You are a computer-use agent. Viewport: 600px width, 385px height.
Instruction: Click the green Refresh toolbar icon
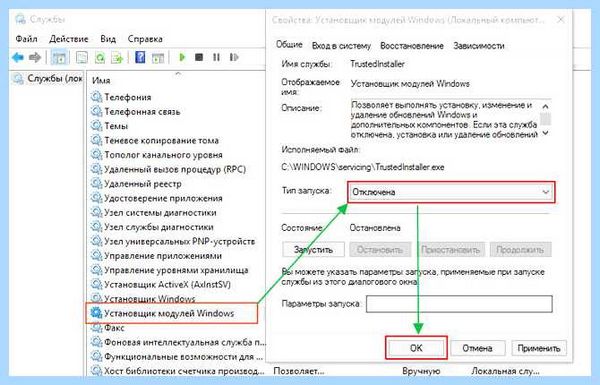100,58
